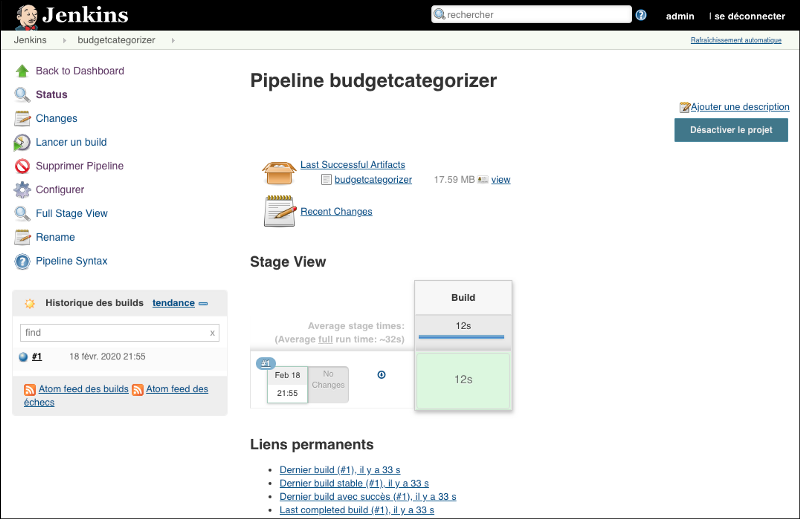Open Last completed build (#1) permalink
Image resolution: width=800 pixels, height=519 pixels.
click(357, 510)
